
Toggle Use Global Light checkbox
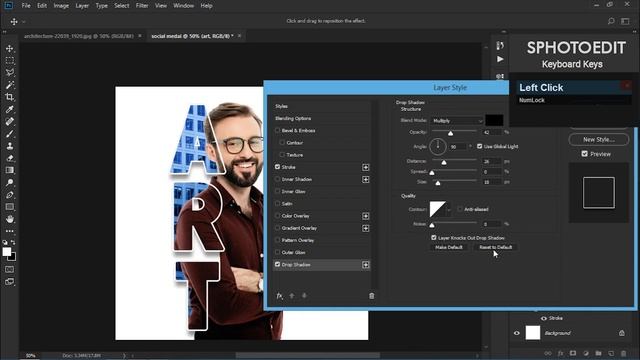(x=480, y=146)
